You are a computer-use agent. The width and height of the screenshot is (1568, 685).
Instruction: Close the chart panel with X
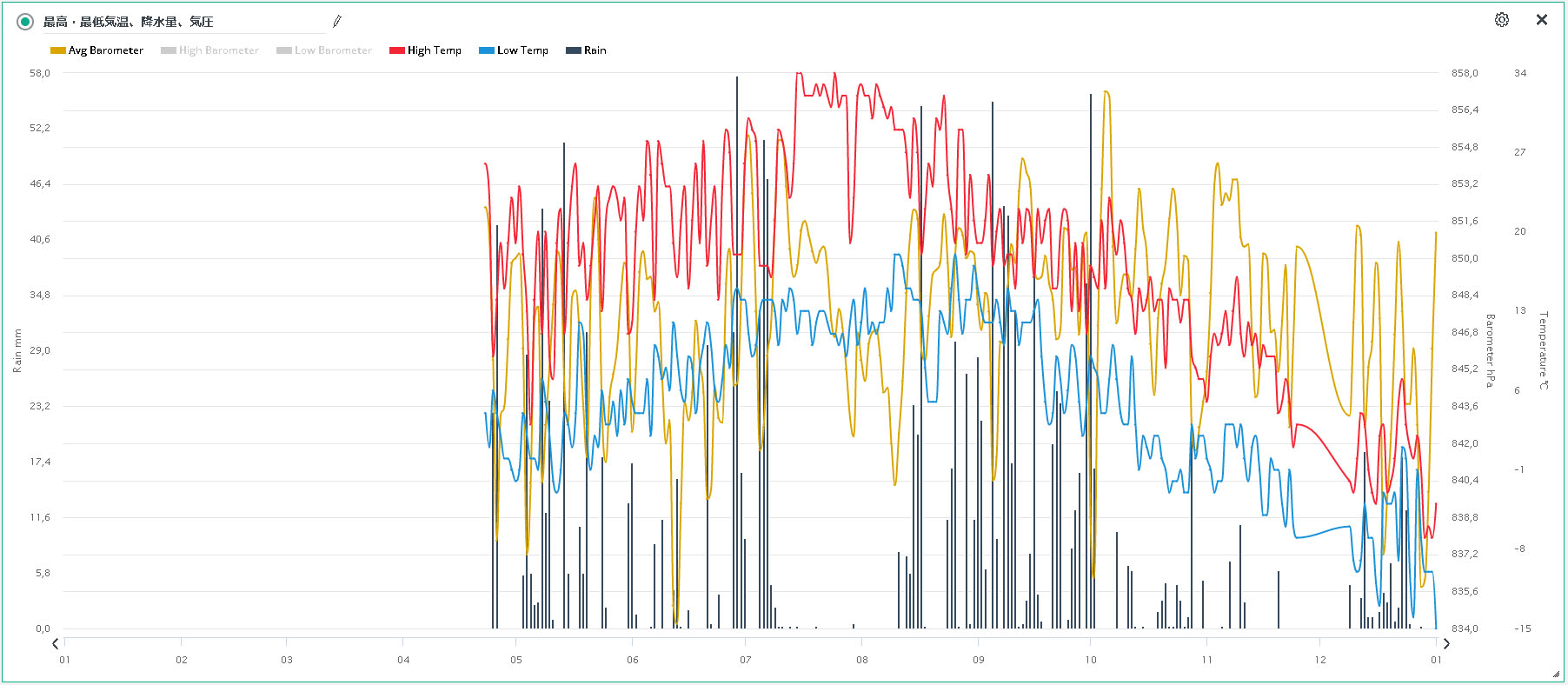tap(1542, 20)
